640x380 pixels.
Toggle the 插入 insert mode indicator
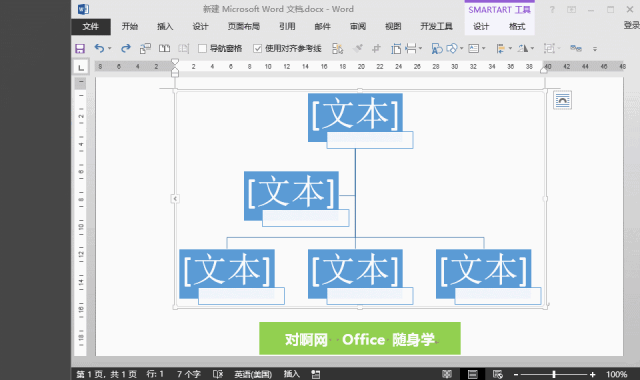pos(291,374)
